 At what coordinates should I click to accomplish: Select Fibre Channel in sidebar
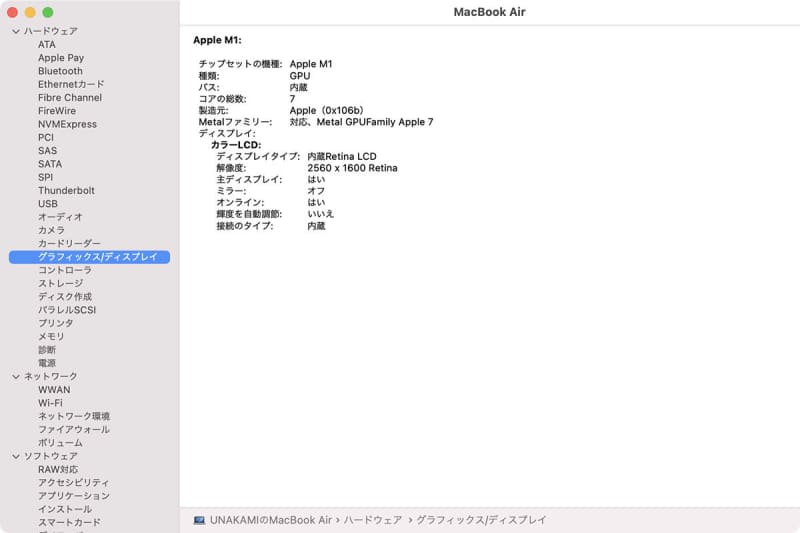[x=70, y=98]
